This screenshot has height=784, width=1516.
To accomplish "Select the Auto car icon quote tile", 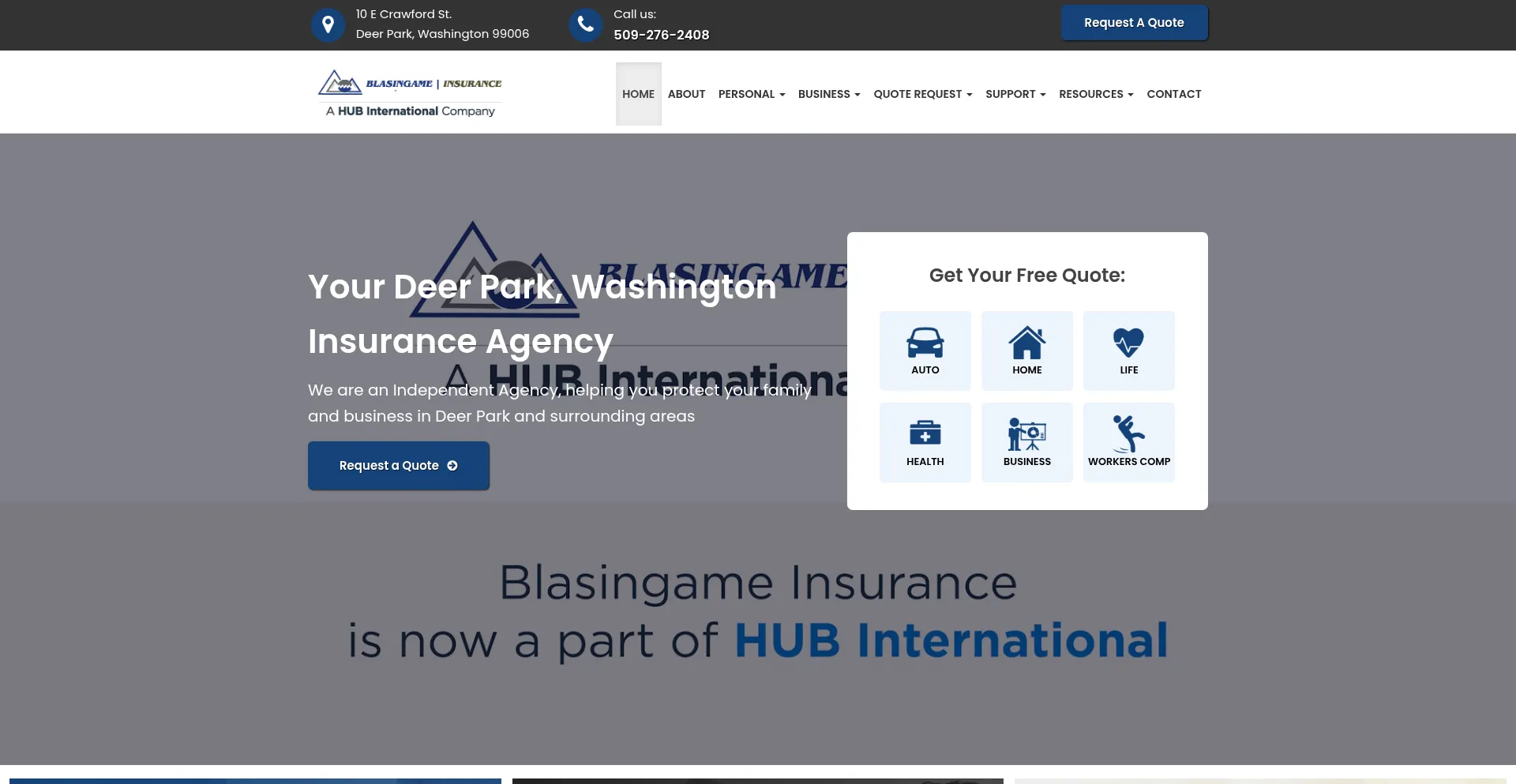I will (925, 351).
